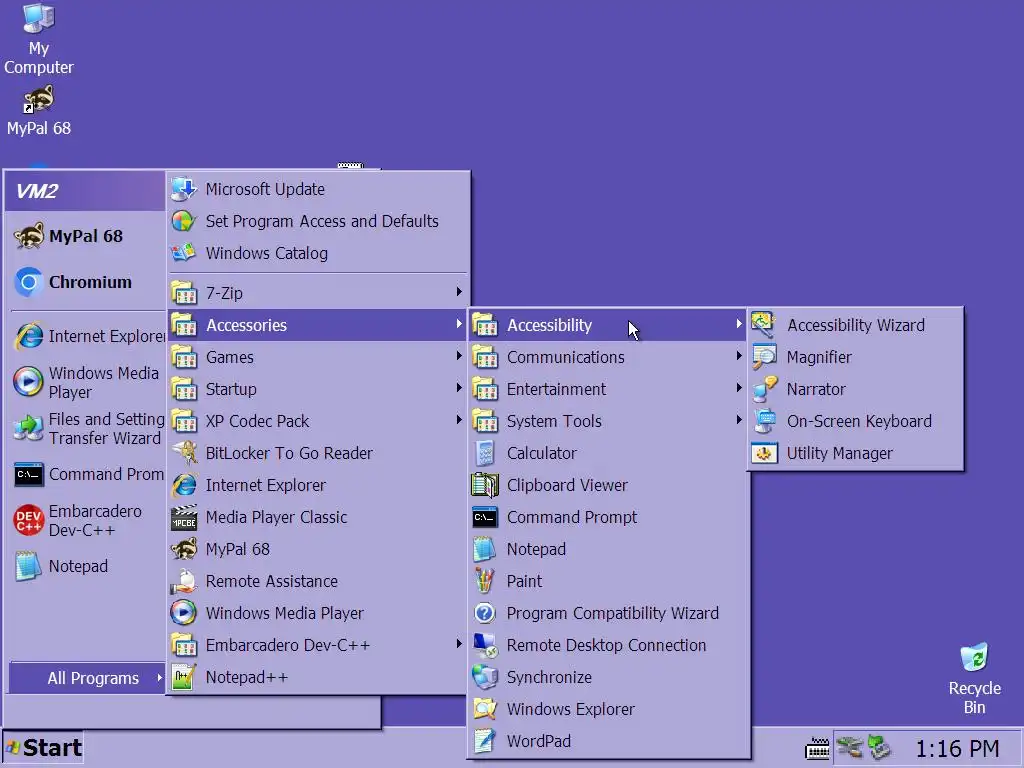Open Embarcadero Dev-C++ icon in start list

click(x=28, y=520)
